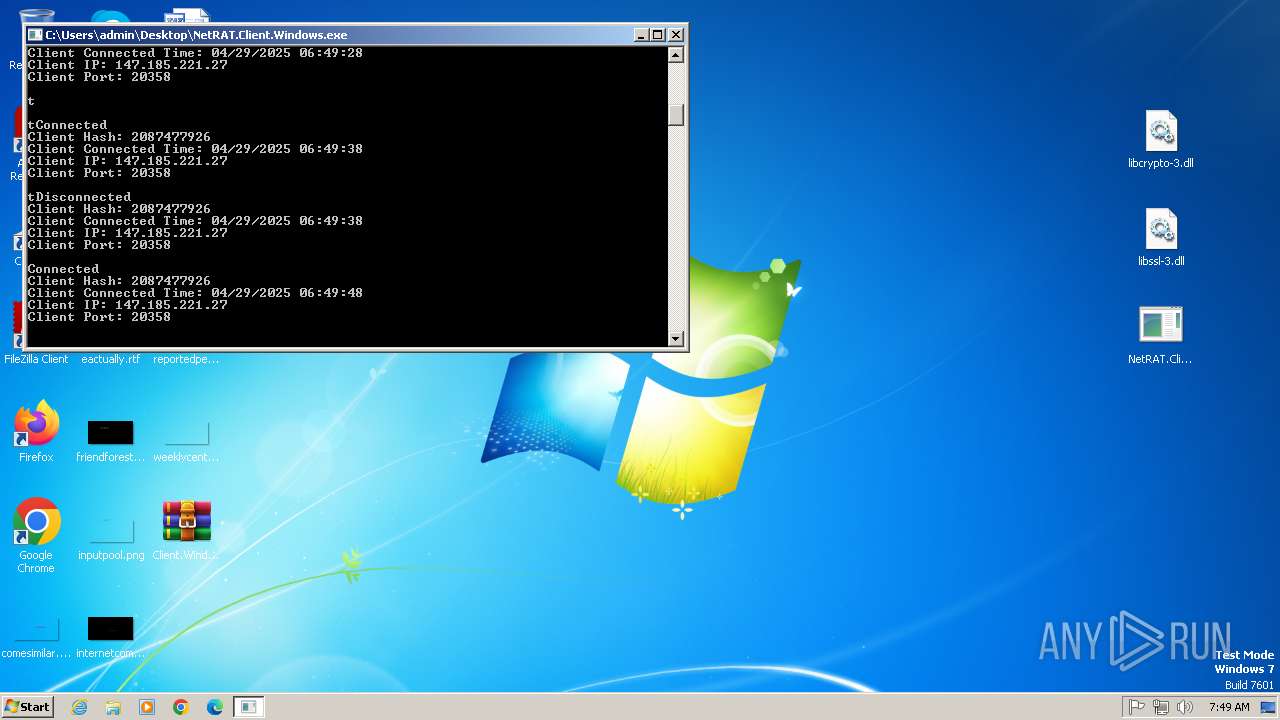Select the comesimilar desktop file

36,637
